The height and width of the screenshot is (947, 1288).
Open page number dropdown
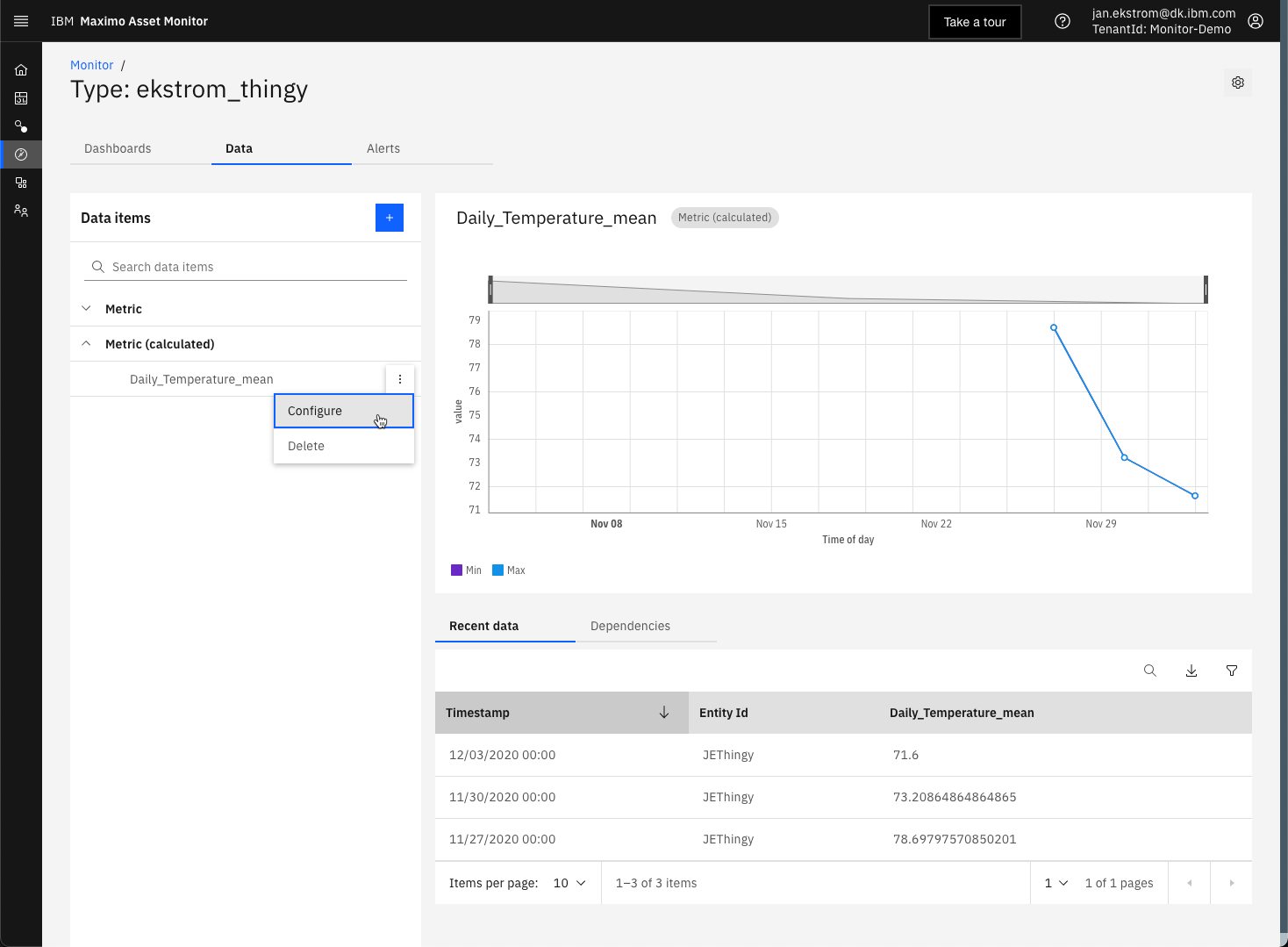(x=1055, y=883)
